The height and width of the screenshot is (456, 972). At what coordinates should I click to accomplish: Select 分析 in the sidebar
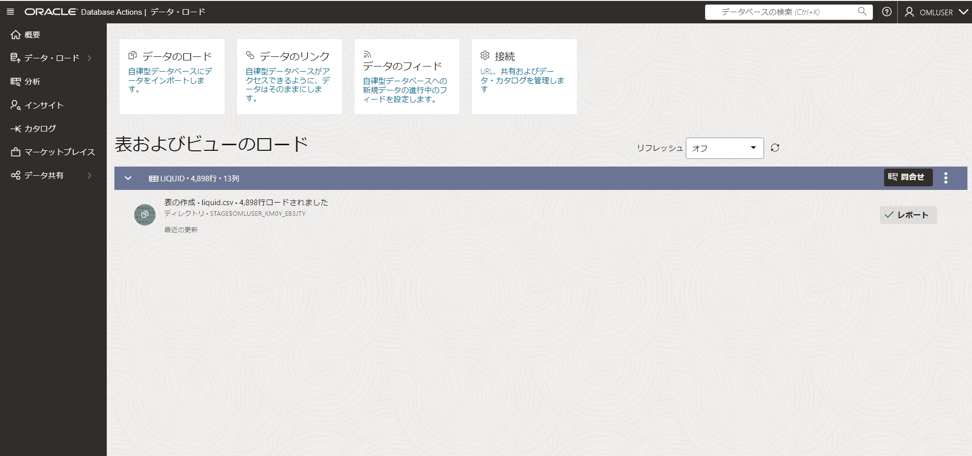(x=32, y=82)
